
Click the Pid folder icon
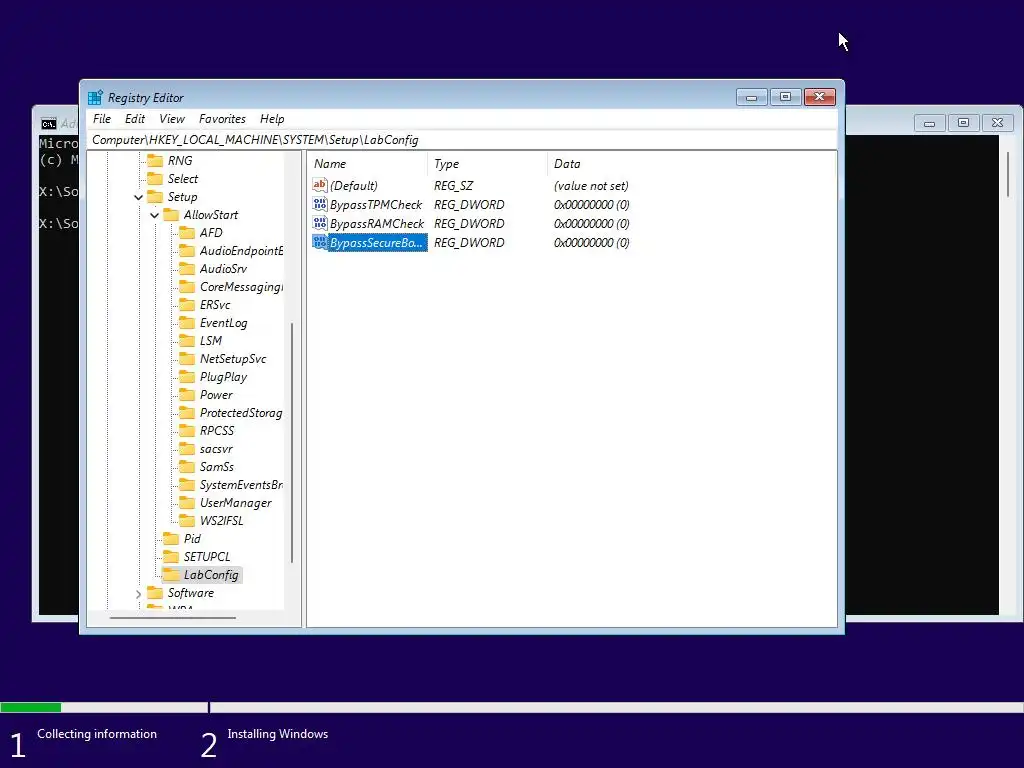click(171, 538)
